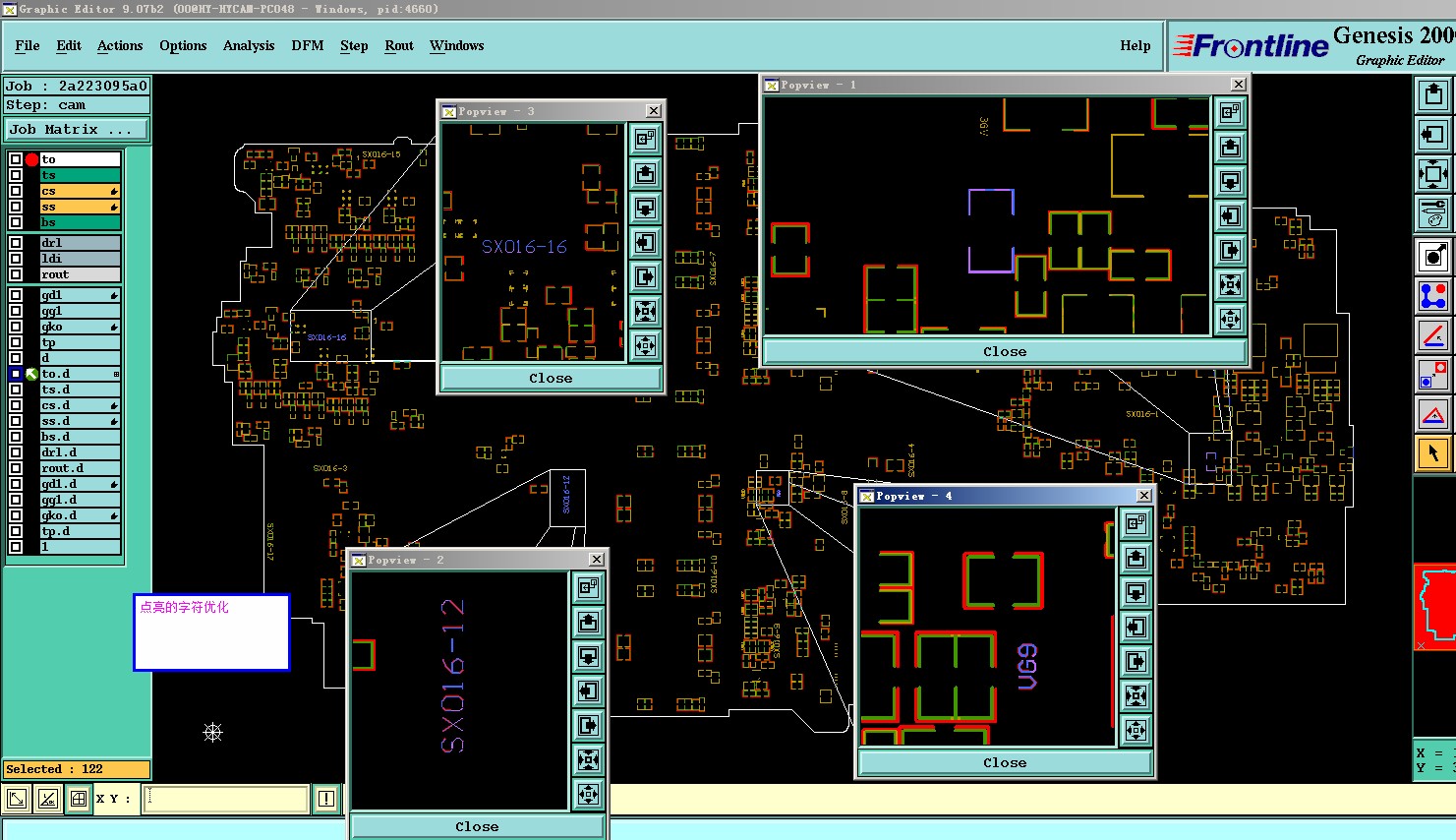Click pan up icon in Popview 3

[645, 174]
